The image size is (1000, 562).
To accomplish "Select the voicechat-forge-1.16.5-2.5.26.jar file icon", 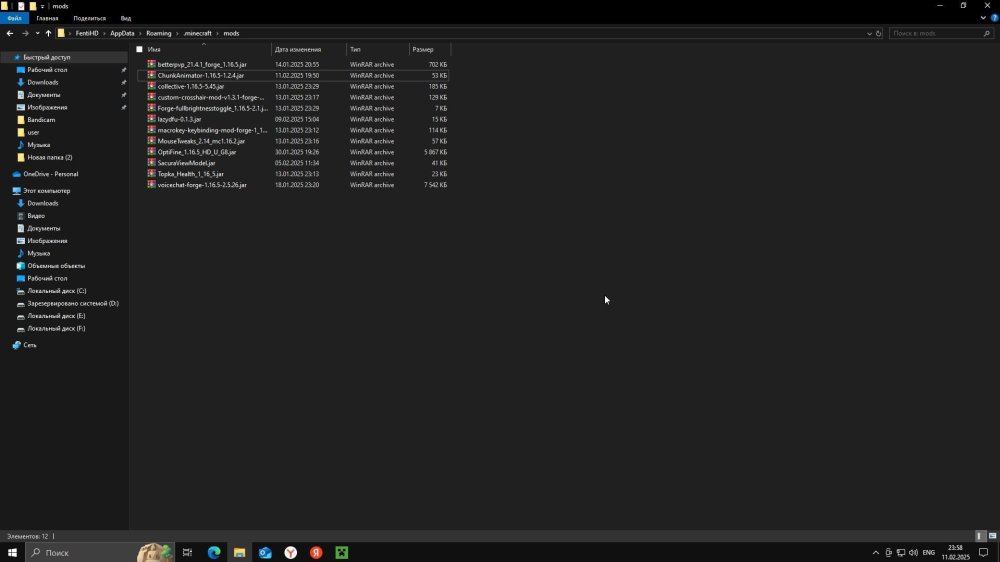I will pos(151,184).
